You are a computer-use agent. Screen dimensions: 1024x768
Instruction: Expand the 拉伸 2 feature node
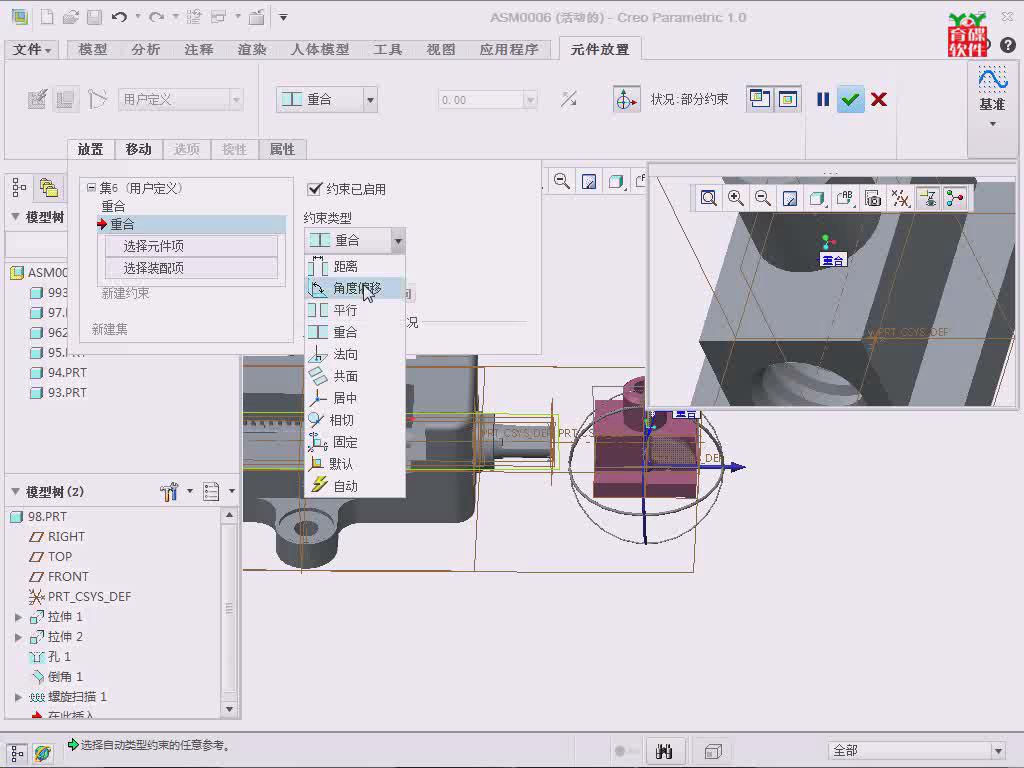click(x=18, y=637)
